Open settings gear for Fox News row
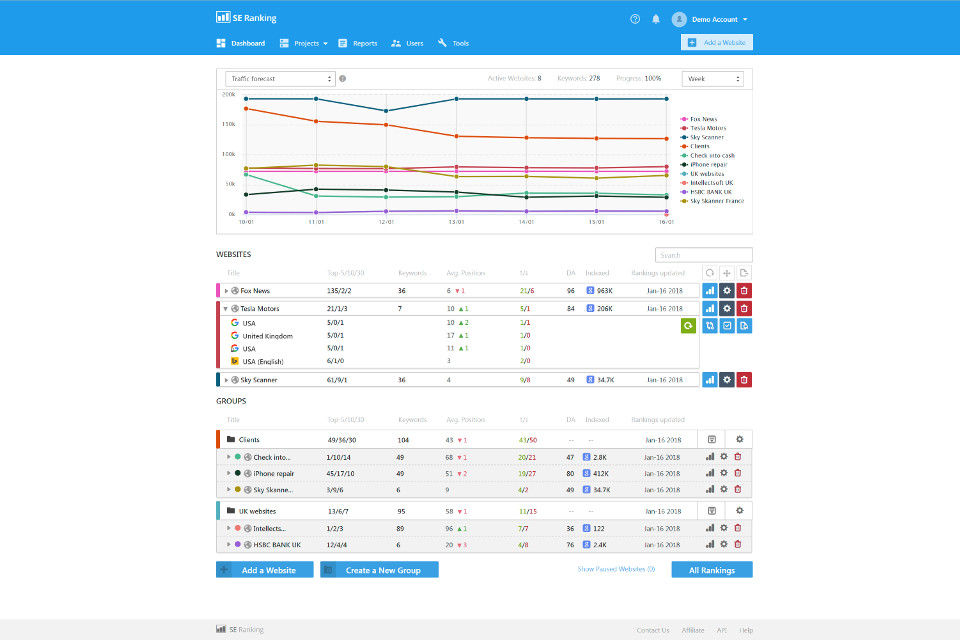This screenshot has width=960, height=640. pyautogui.click(x=727, y=291)
